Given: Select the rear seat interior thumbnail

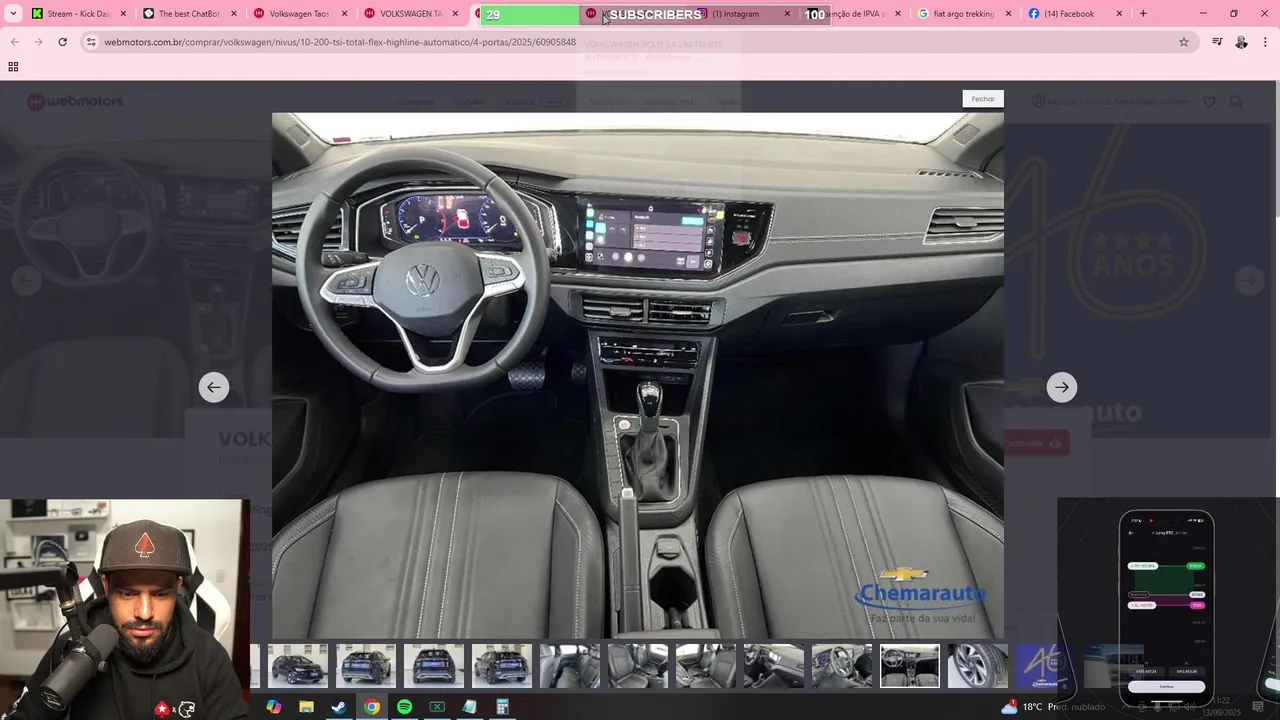Looking at the screenshot, I should pos(570,666).
